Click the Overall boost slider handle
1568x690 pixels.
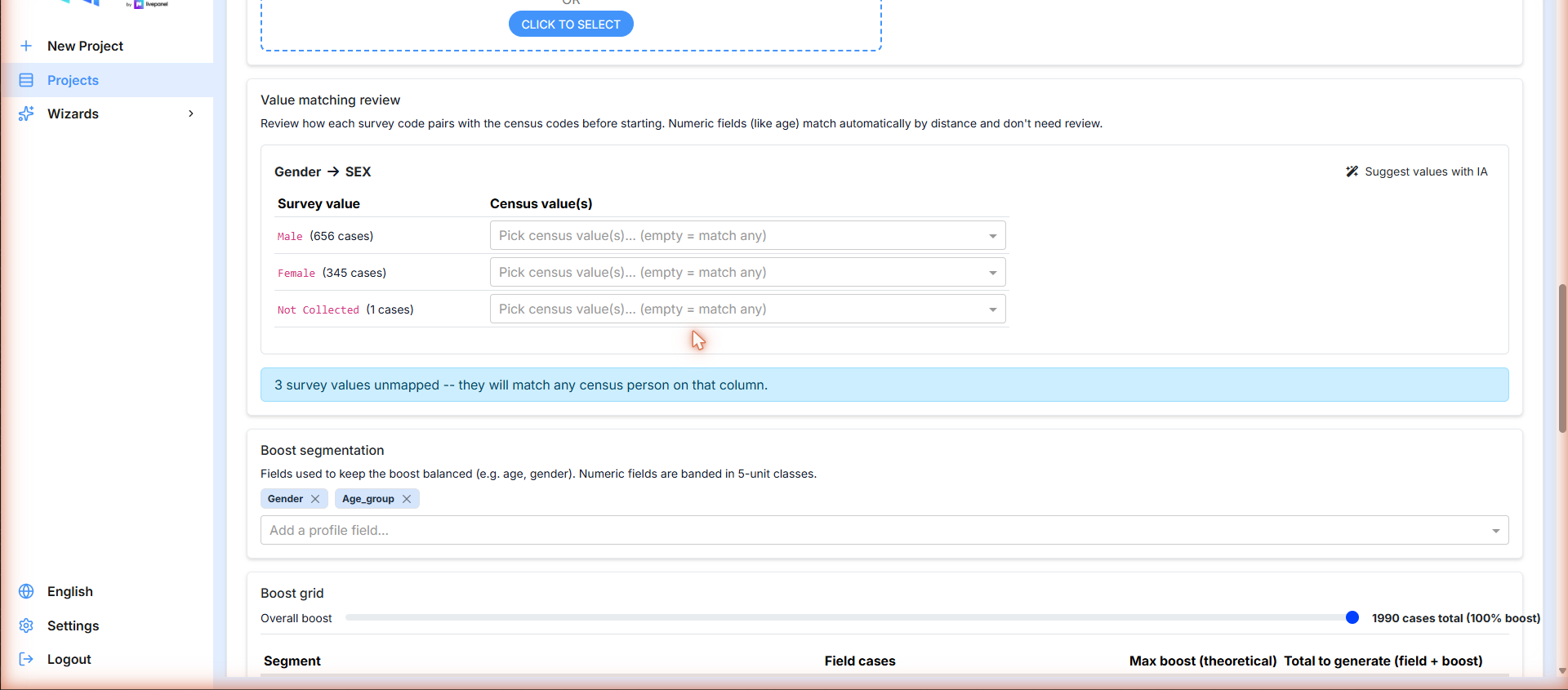(x=1352, y=617)
